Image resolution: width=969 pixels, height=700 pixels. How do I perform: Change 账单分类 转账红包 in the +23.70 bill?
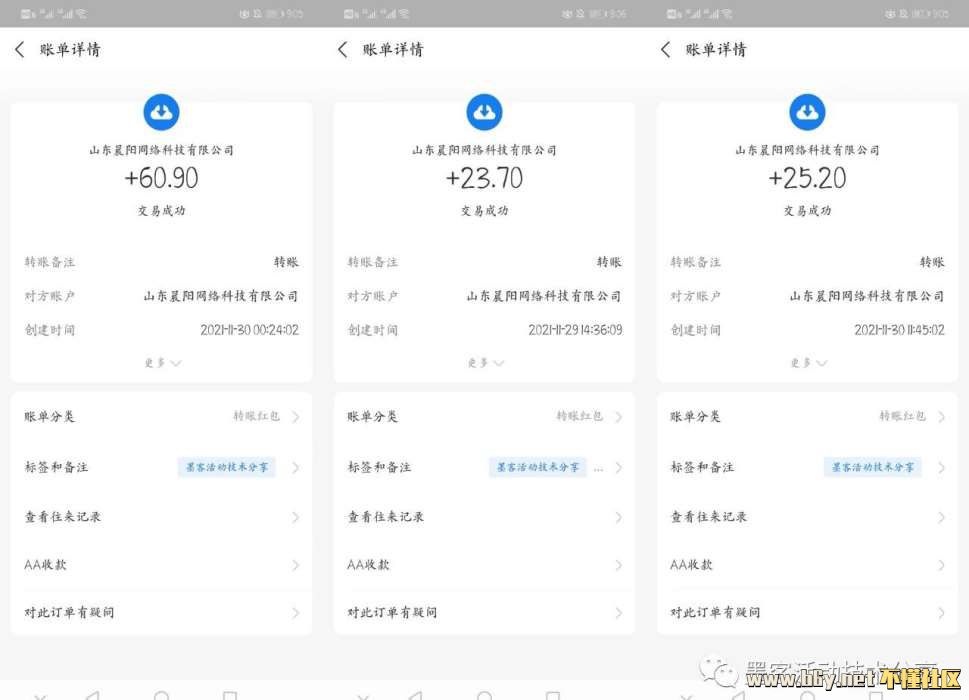click(x=579, y=416)
